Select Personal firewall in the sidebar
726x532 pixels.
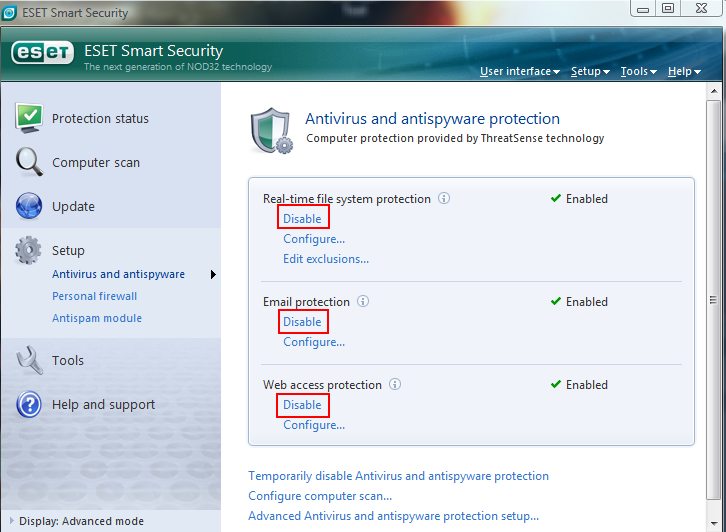tap(94, 296)
